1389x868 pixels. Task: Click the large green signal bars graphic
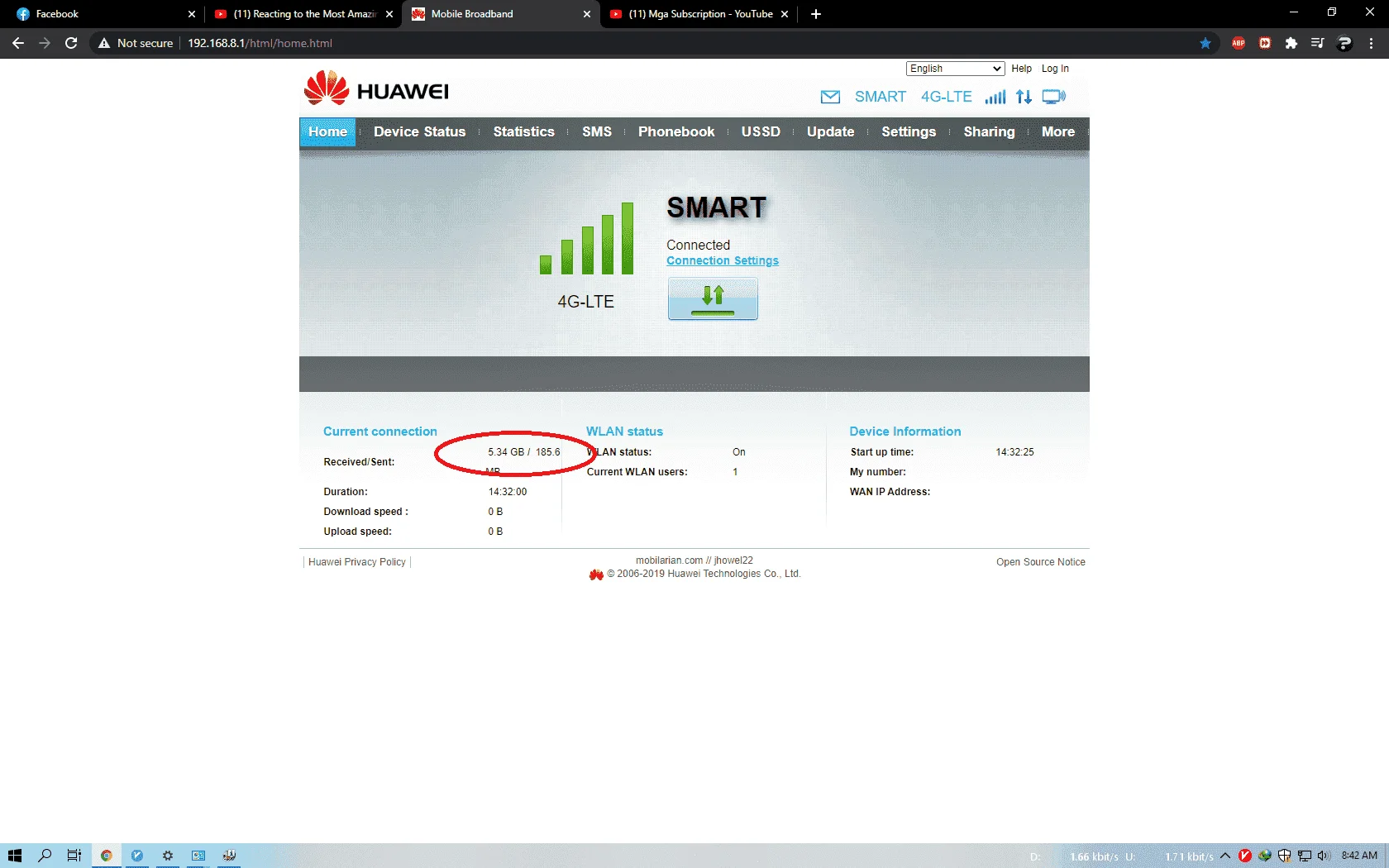[x=586, y=238]
